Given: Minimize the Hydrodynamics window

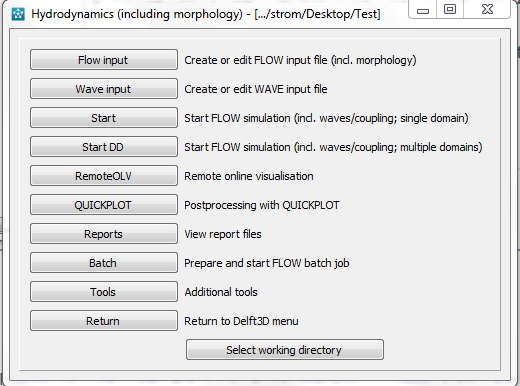Looking at the screenshot, I should pyautogui.click(x=423, y=10).
